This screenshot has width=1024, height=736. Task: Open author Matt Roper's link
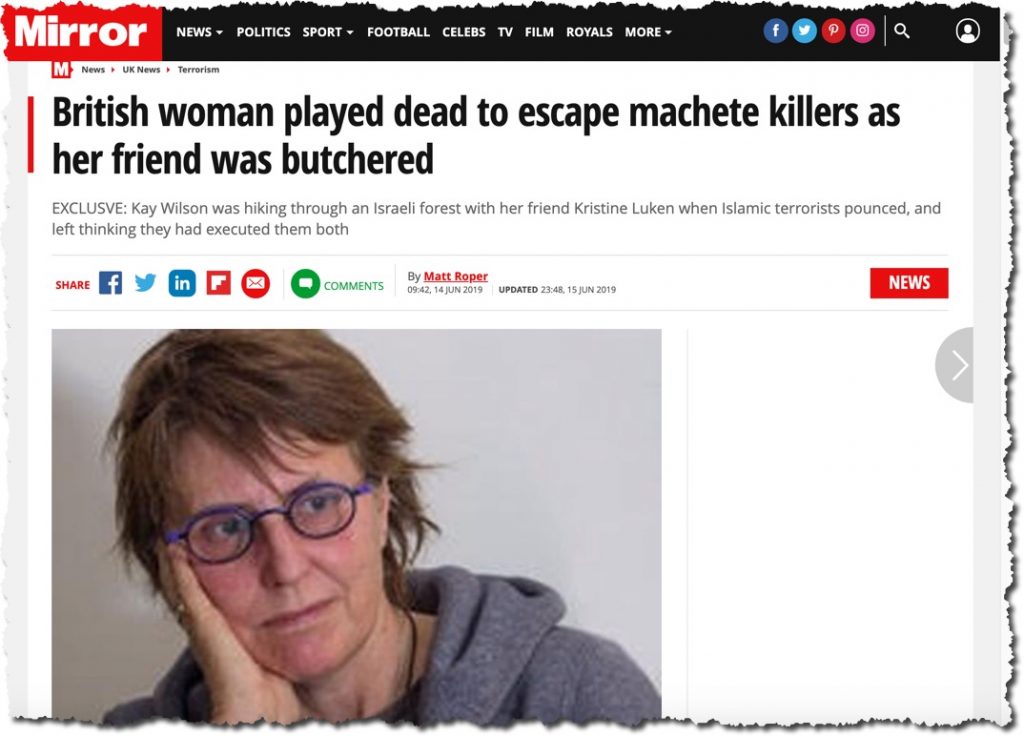click(x=455, y=276)
